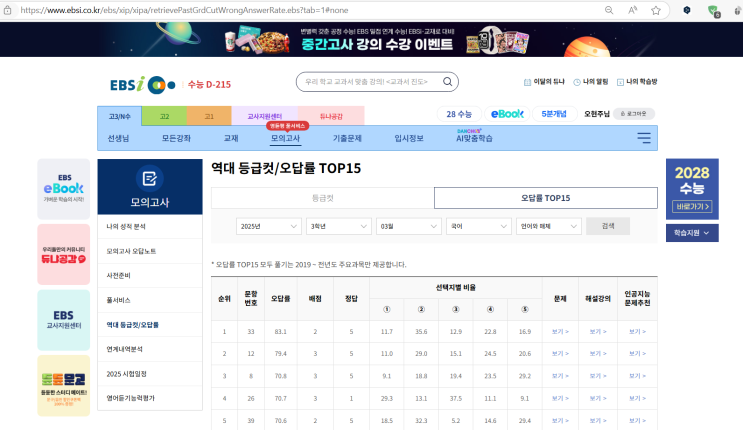Click the 로그아웃 button

pos(634,114)
